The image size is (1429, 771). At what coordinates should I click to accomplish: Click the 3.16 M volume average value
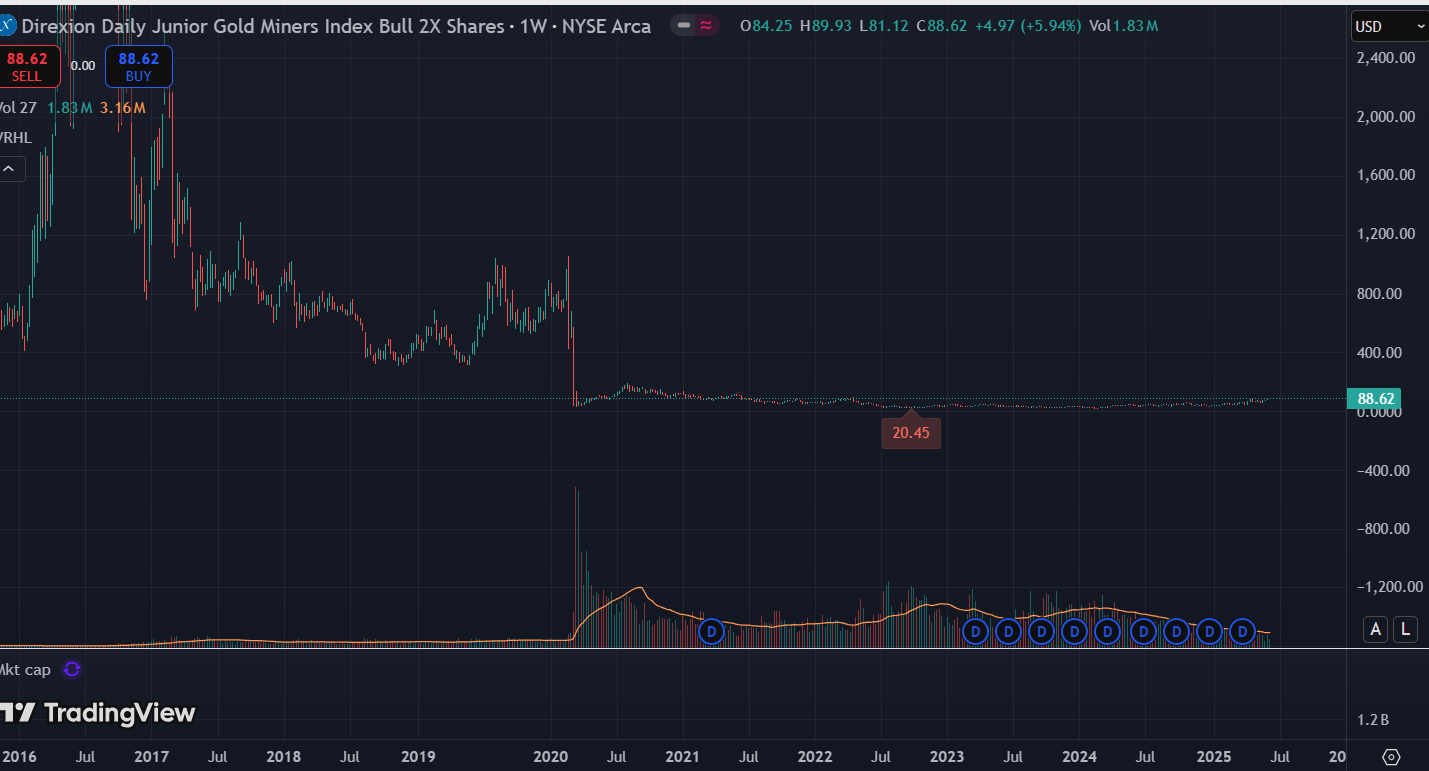point(124,107)
